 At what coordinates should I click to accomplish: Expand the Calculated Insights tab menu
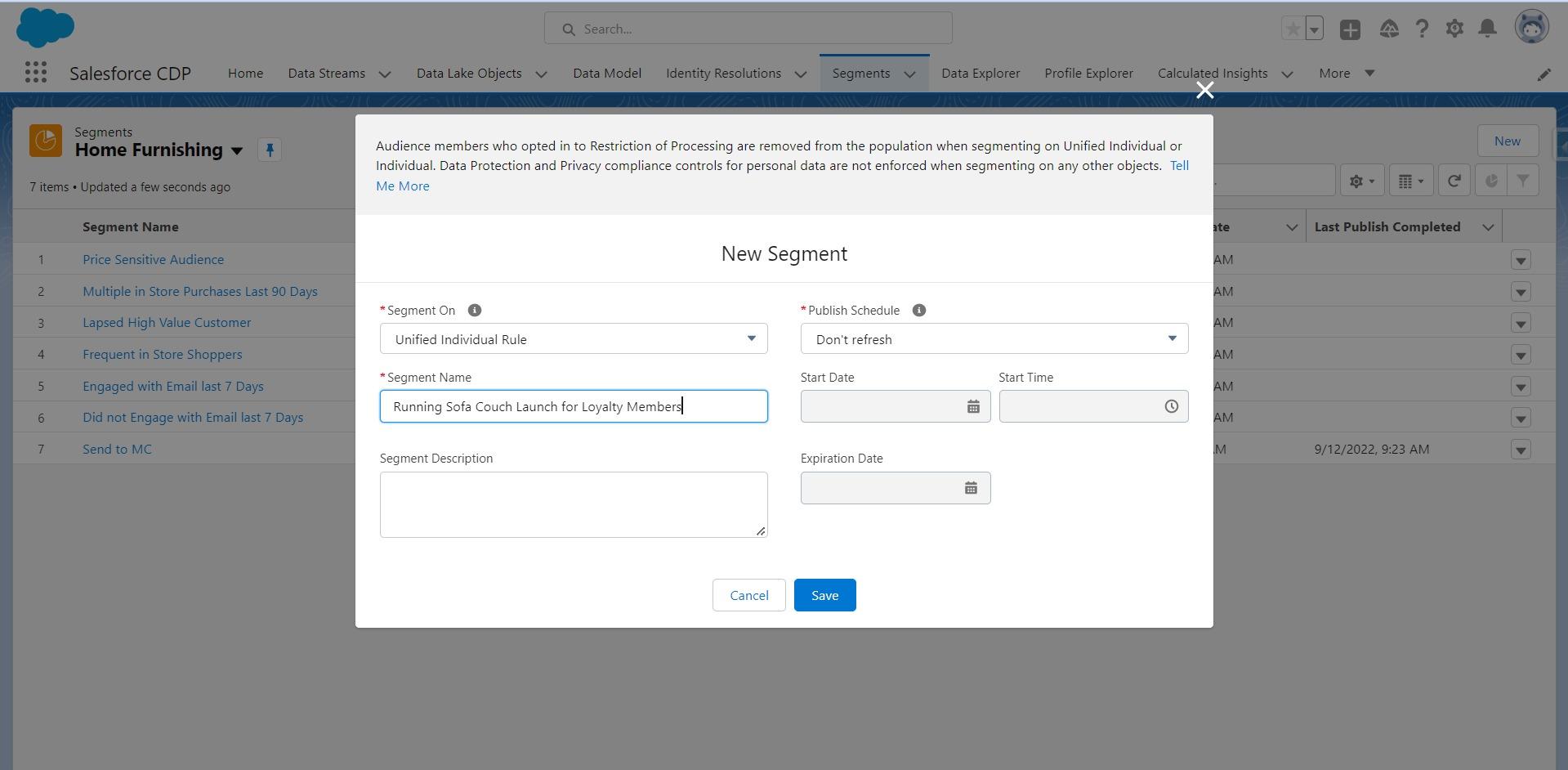[x=1287, y=74]
